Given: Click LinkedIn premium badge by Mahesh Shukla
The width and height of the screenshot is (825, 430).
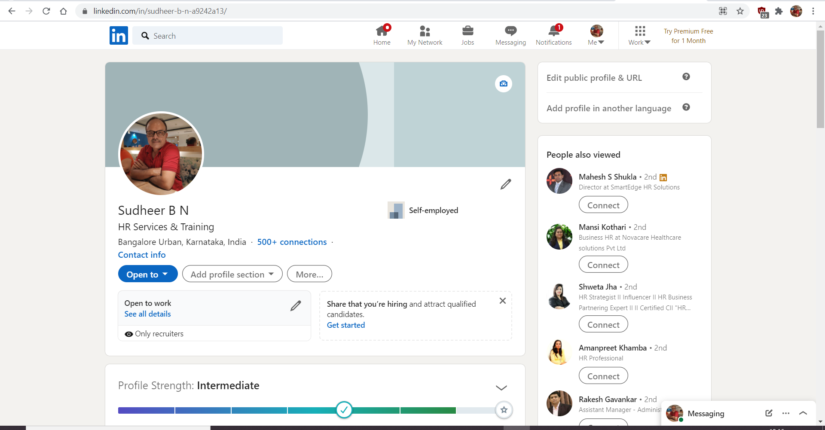Looking at the screenshot, I should (x=663, y=177).
